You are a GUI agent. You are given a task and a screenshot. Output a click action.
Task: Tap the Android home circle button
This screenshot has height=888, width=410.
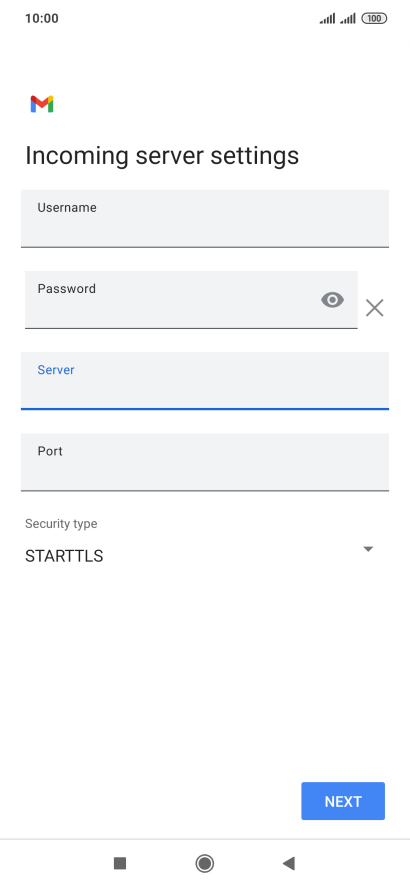click(x=204, y=863)
